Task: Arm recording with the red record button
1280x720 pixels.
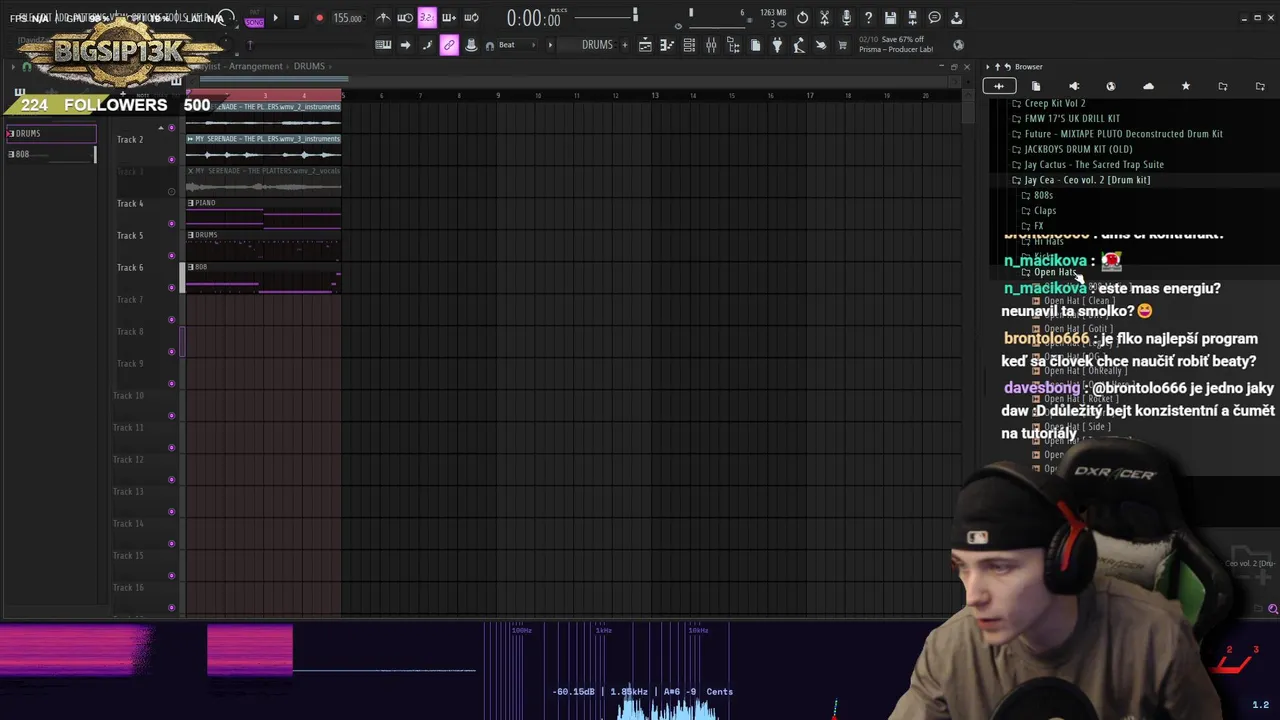Action: click(319, 18)
